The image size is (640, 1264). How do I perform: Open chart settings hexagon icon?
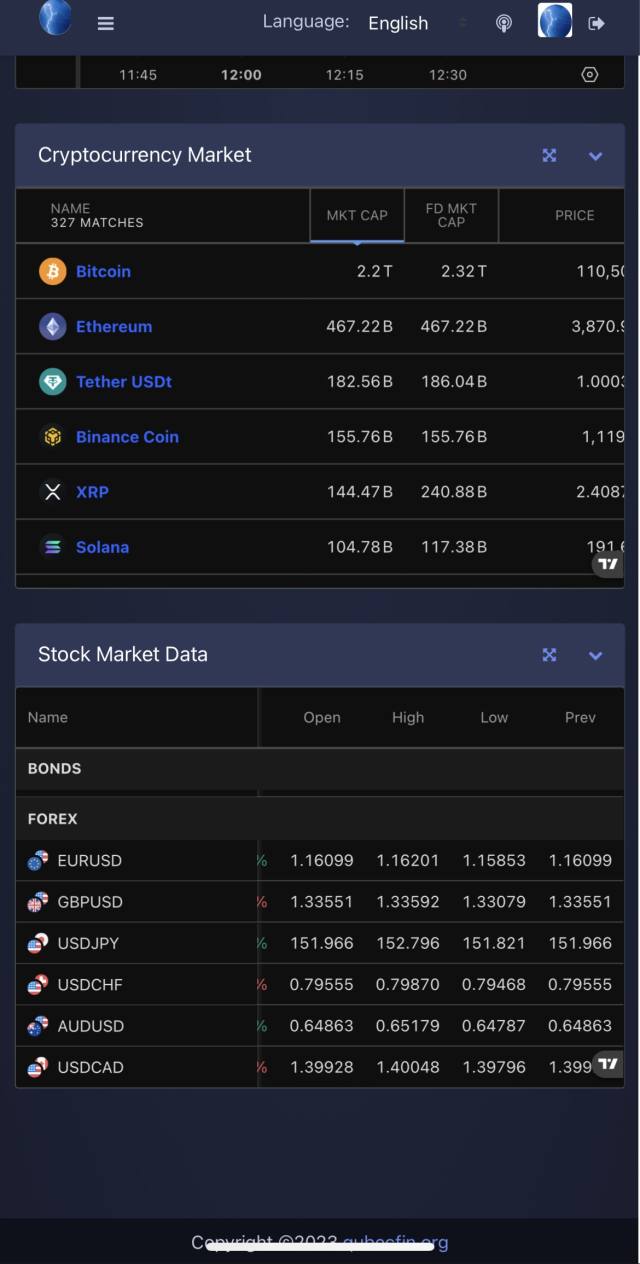point(590,75)
